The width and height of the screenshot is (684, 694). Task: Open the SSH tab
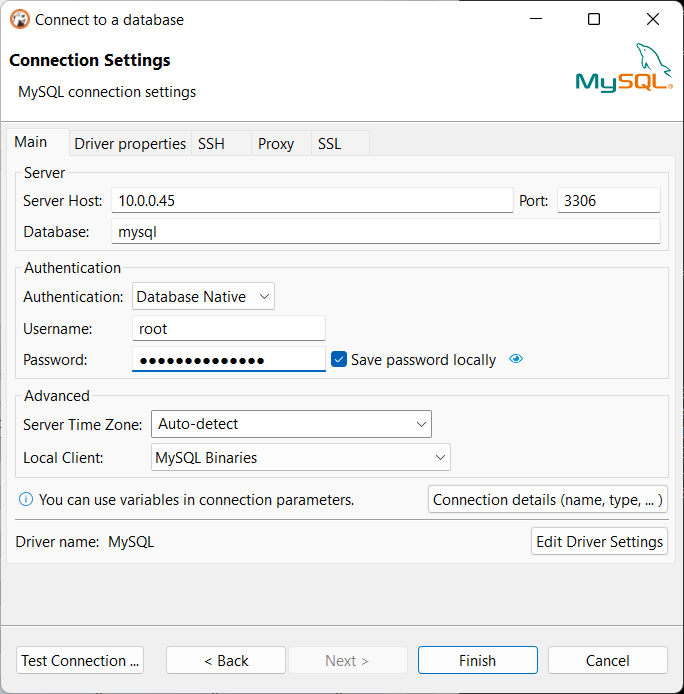tap(211, 144)
